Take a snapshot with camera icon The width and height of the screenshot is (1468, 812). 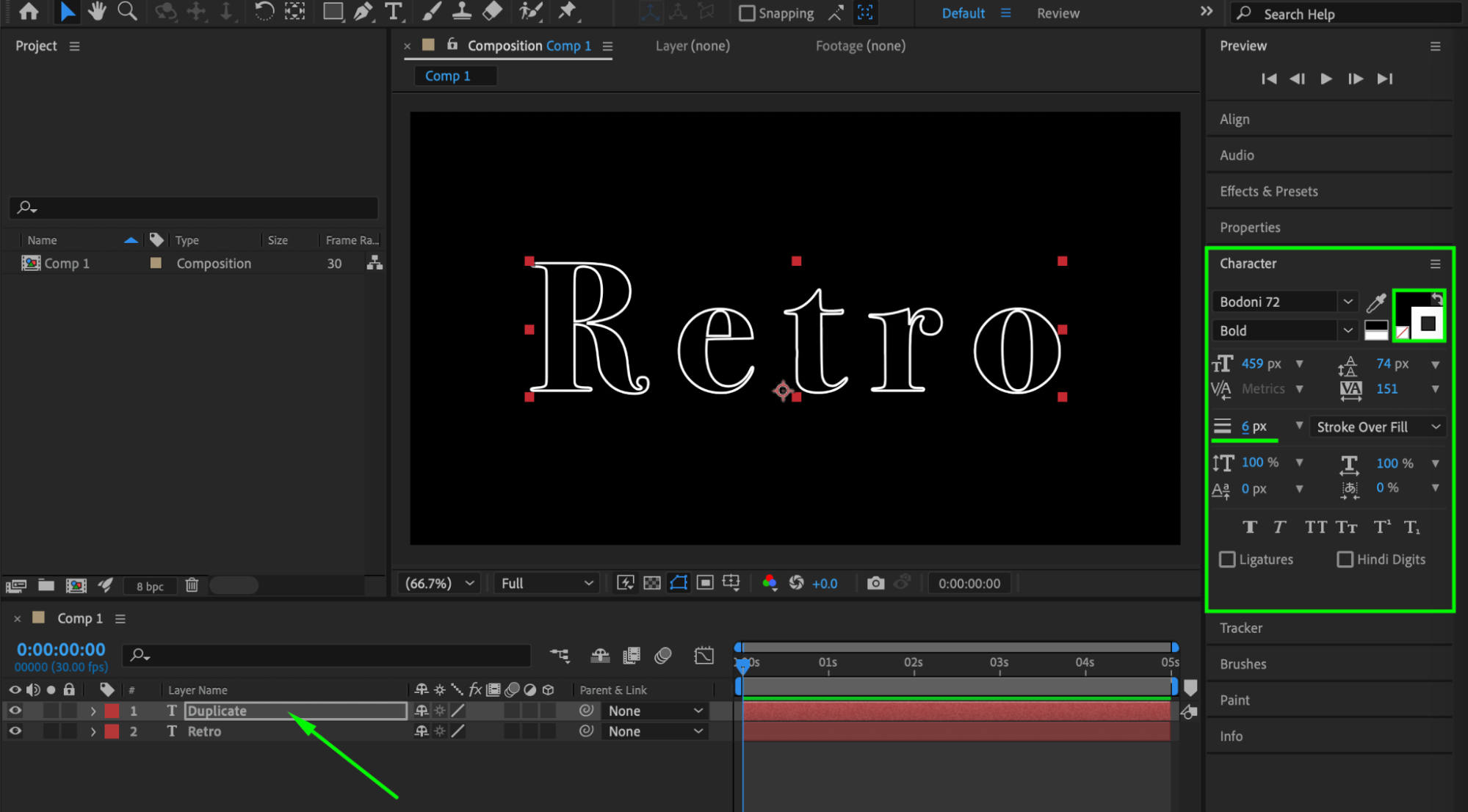click(875, 583)
